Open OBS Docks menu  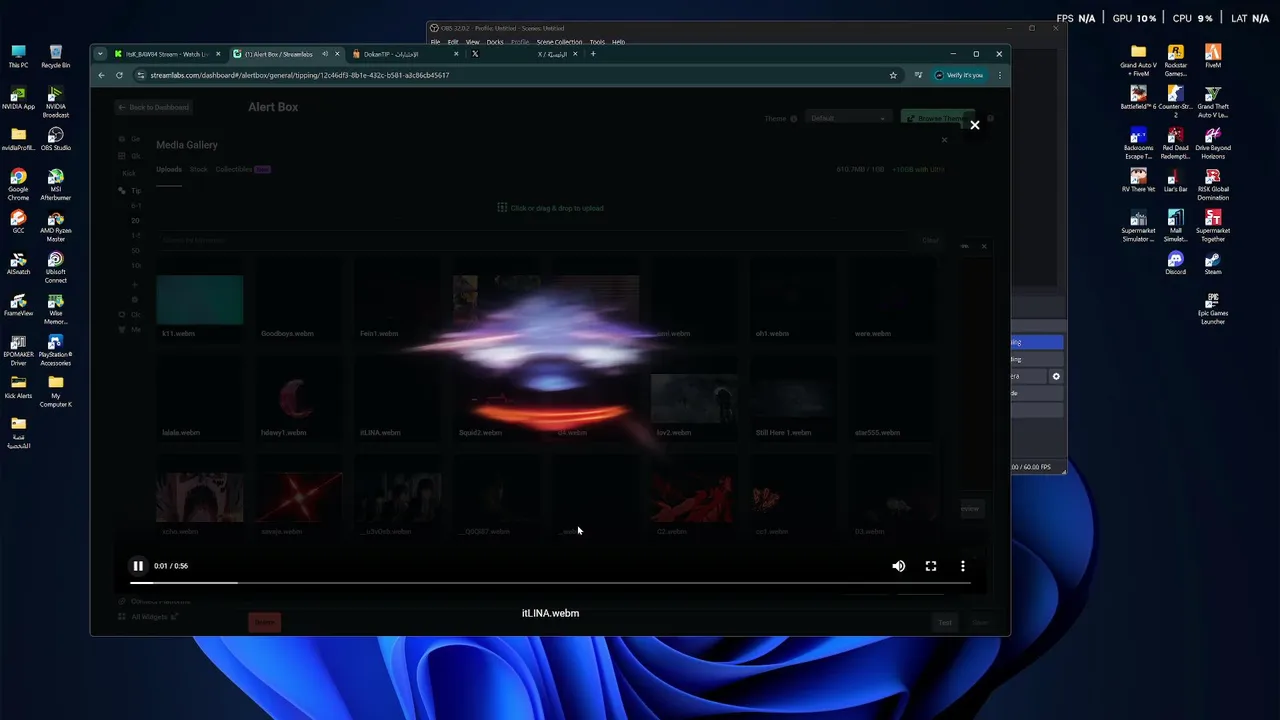495,42
